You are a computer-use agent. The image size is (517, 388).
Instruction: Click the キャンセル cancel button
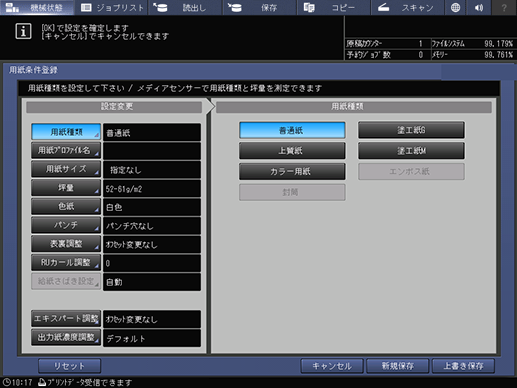click(332, 366)
